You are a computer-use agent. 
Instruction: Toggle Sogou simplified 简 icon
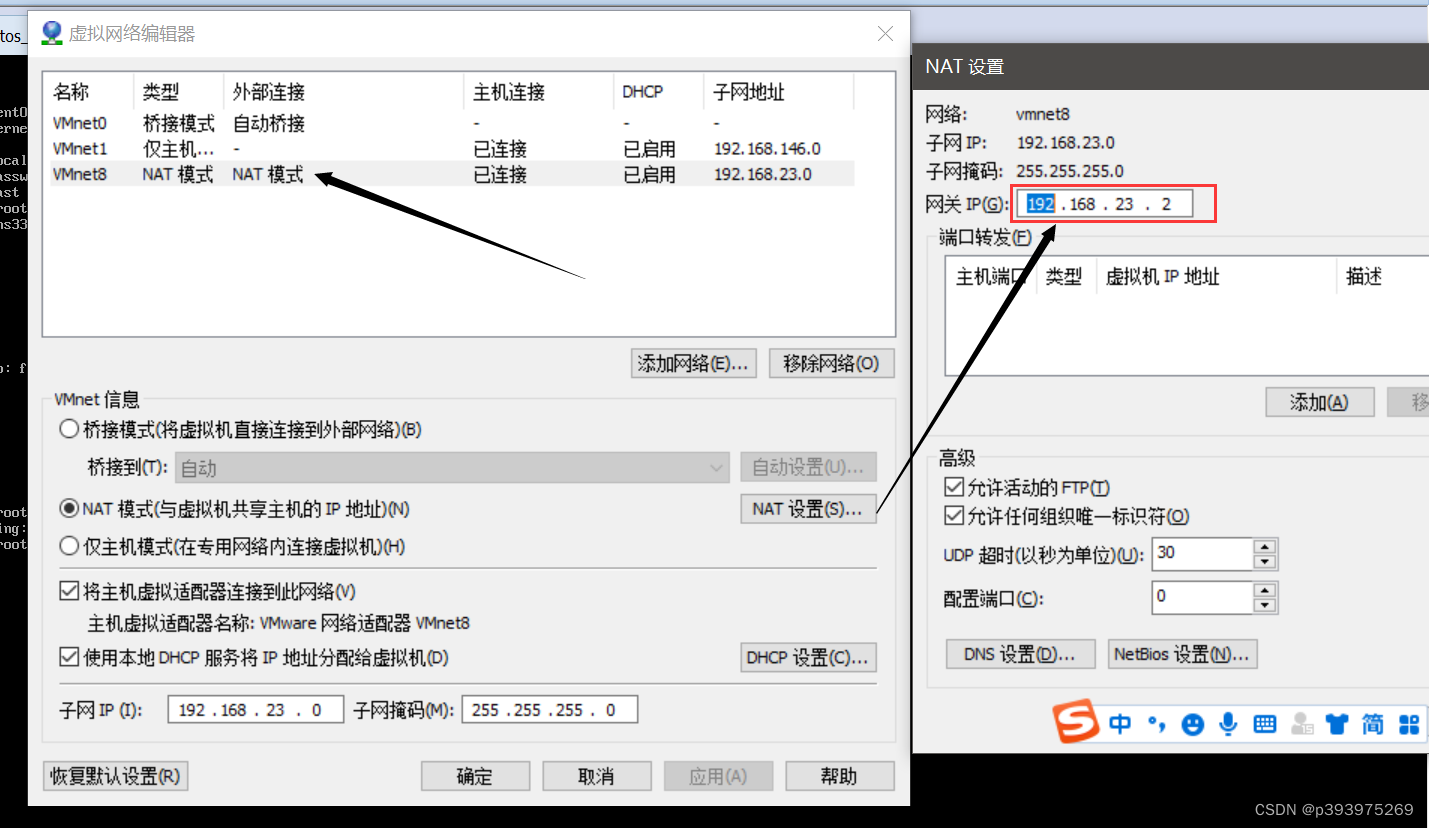click(1373, 724)
